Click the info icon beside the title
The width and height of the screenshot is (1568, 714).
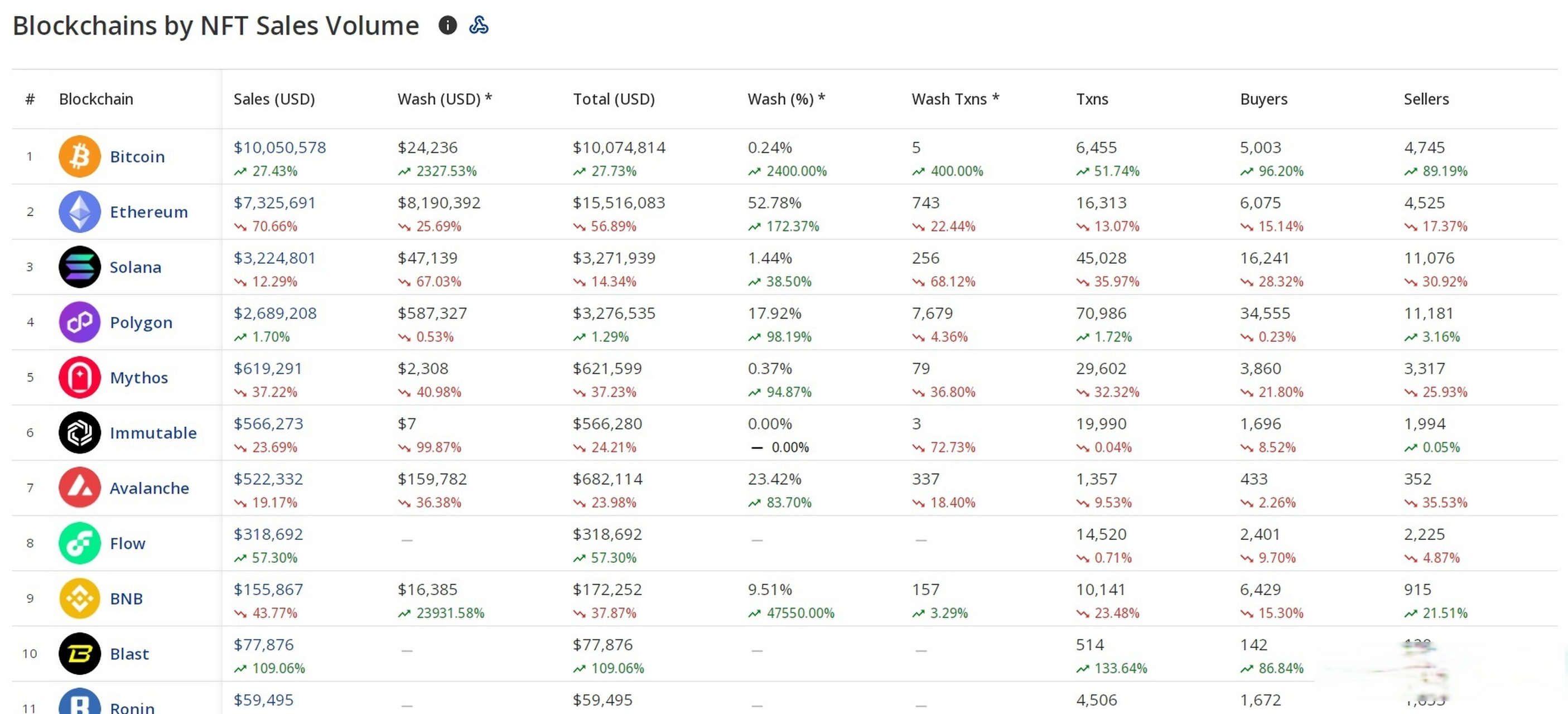(x=447, y=25)
